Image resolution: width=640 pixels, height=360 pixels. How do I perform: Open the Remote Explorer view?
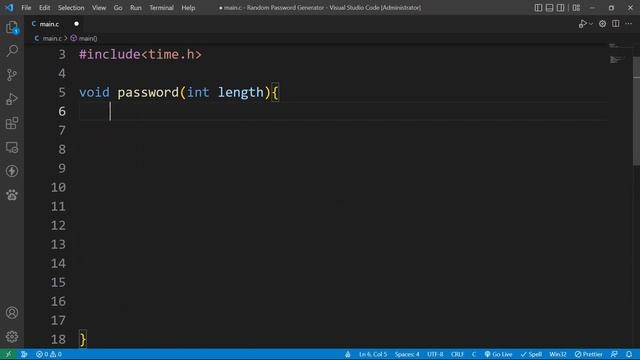tap(12, 147)
